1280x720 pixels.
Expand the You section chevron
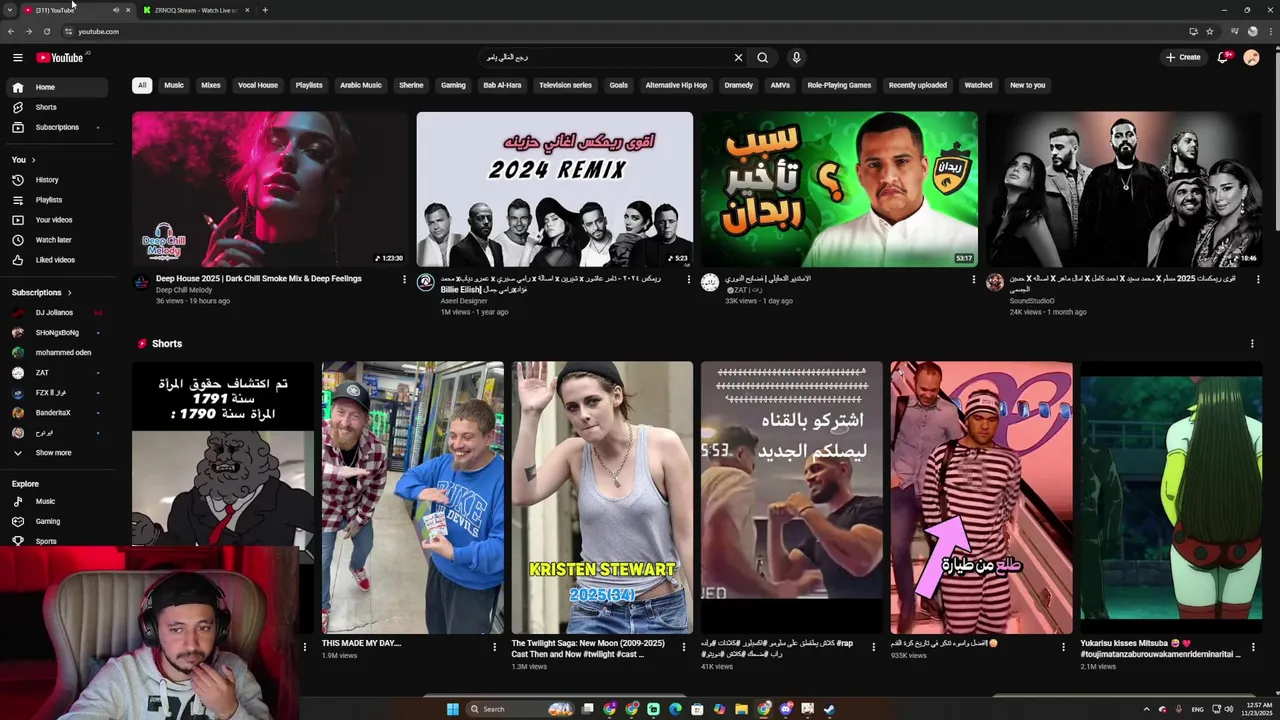tap(33, 160)
